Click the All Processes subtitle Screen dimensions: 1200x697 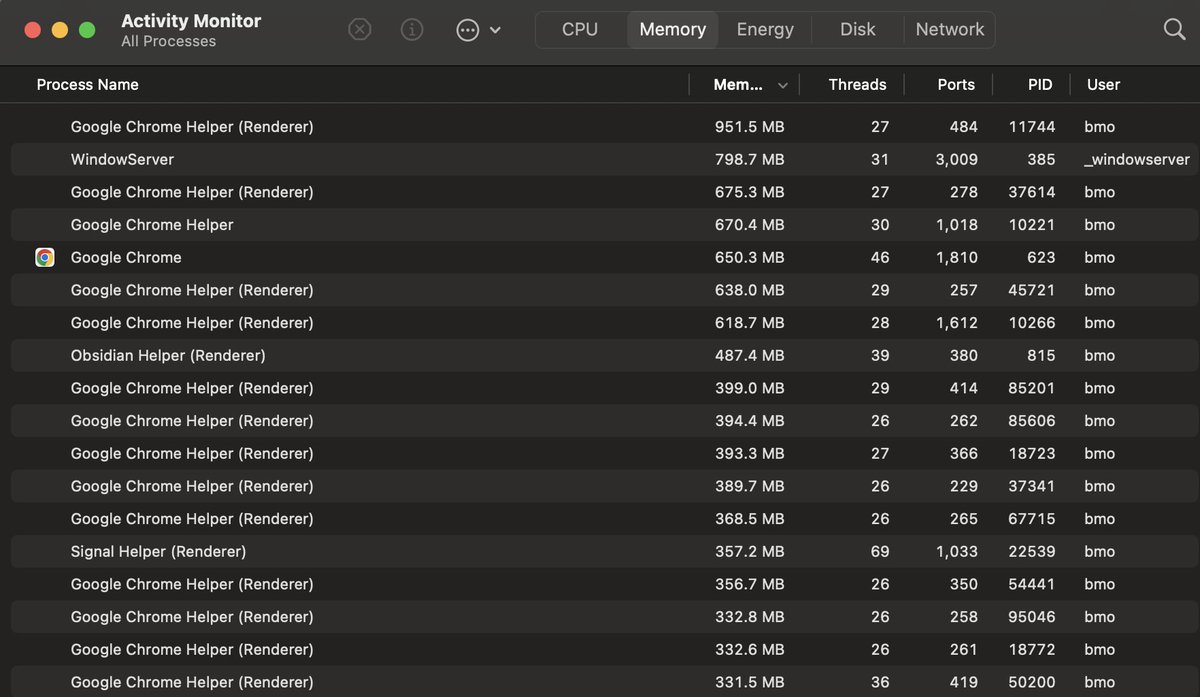pyautogui.click(x=169, y=41)
